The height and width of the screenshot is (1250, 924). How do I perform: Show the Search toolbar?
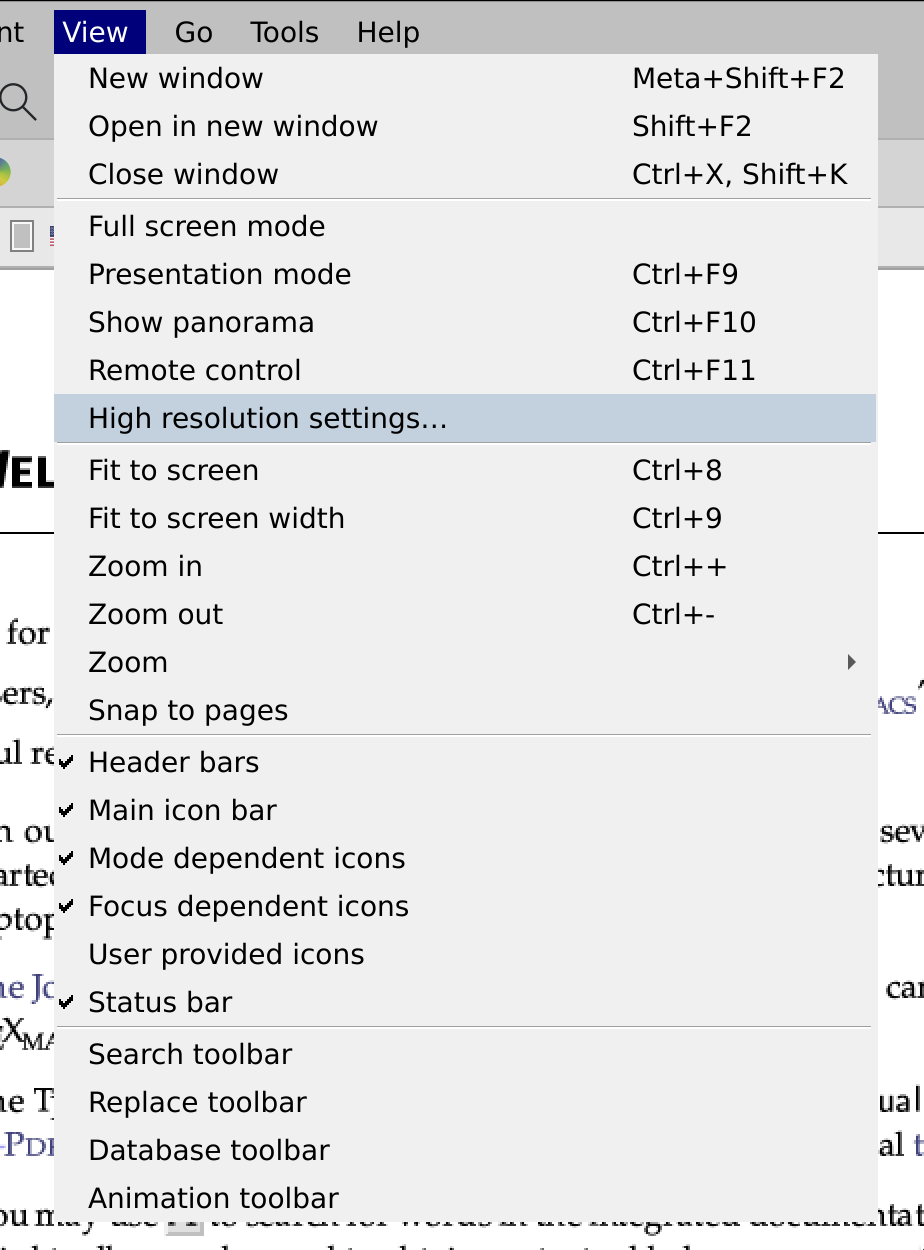tap(190, 1054)
